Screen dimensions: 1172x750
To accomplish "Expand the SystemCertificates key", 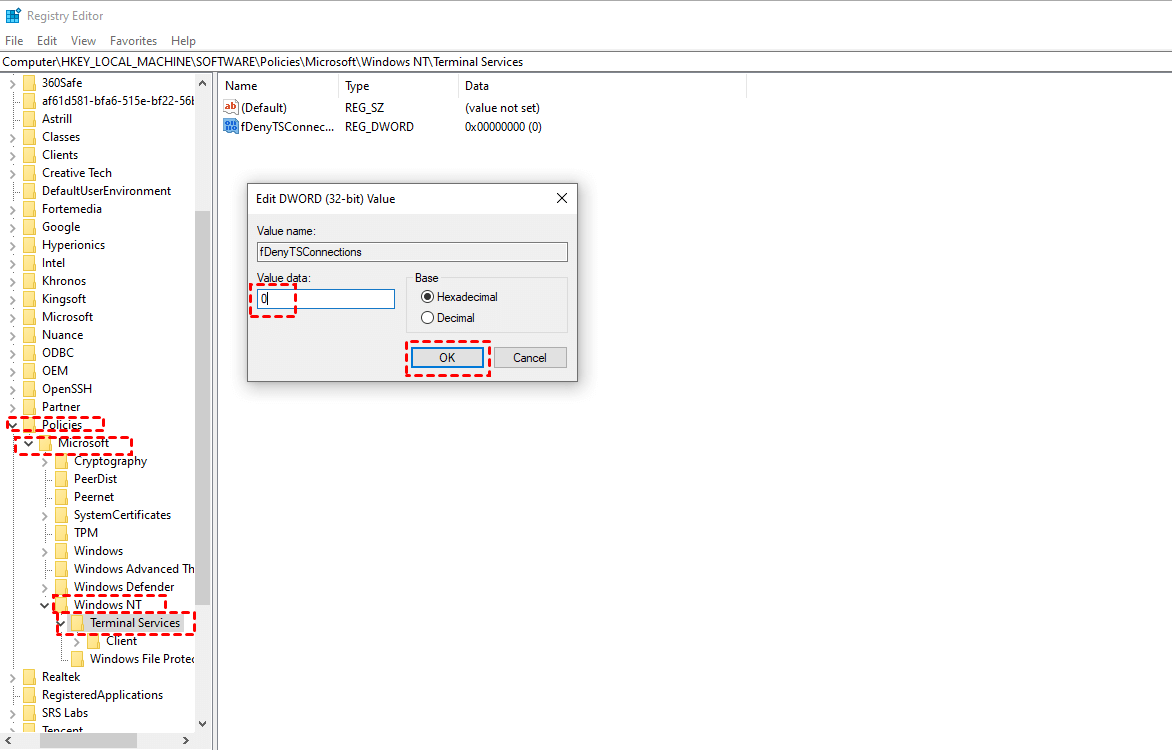I will click(45, 516).
